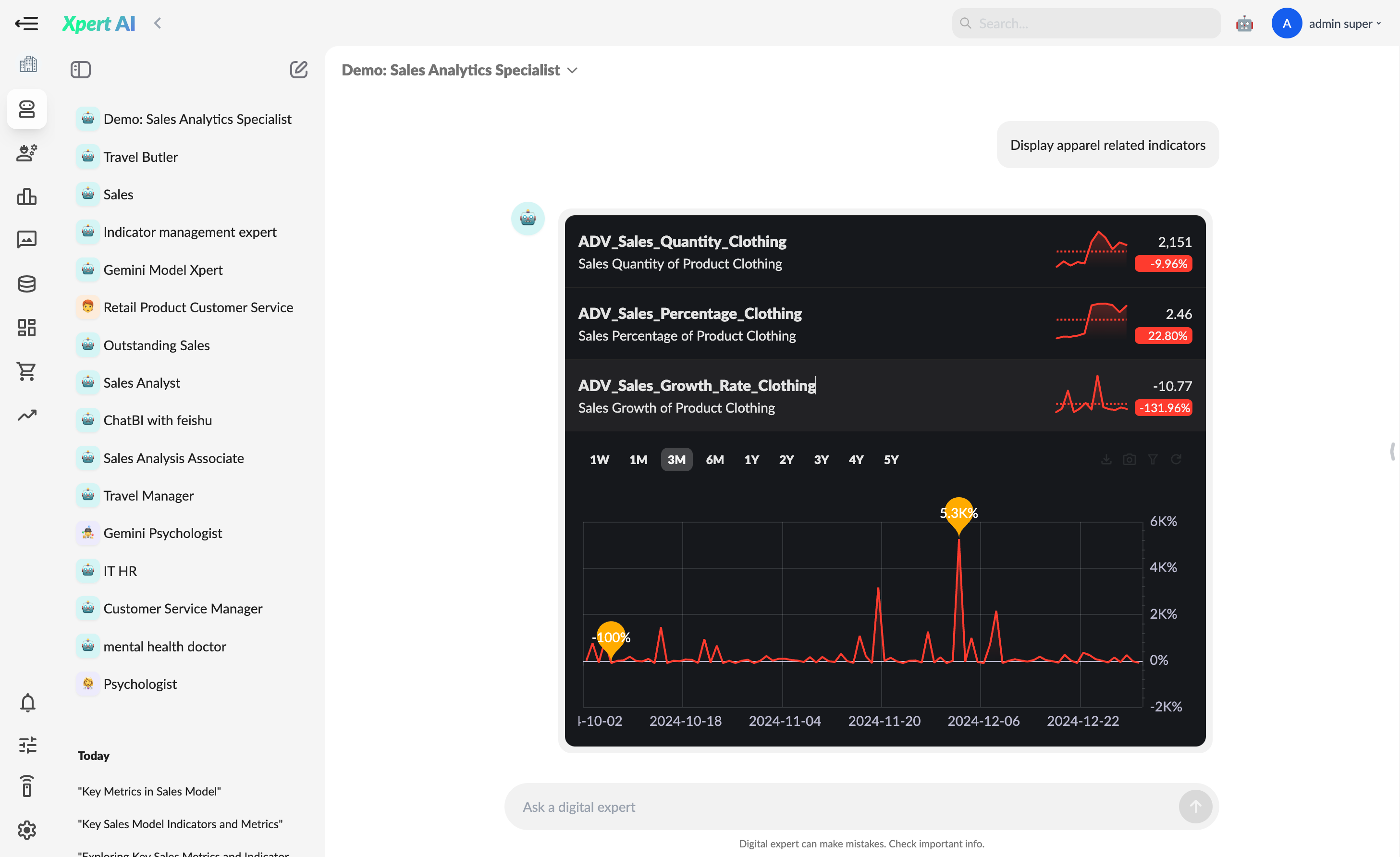Viewport: 1400px width, 857px height.
Task: Refresh the chart data with the reload icon
Action: click(x=1176, y=459)
